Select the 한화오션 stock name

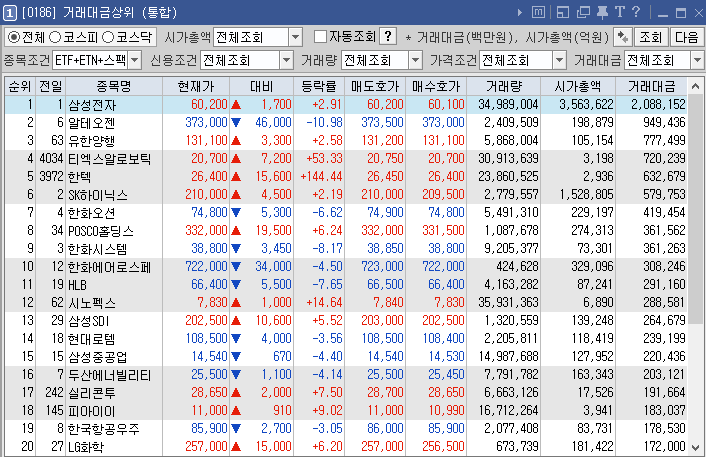pyautogui.click(x=92, y=213)
